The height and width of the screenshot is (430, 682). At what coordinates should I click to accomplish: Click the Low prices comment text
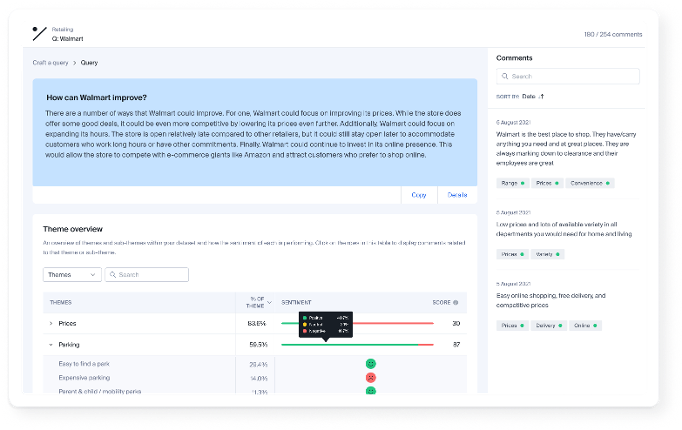[x=564, y=229]
